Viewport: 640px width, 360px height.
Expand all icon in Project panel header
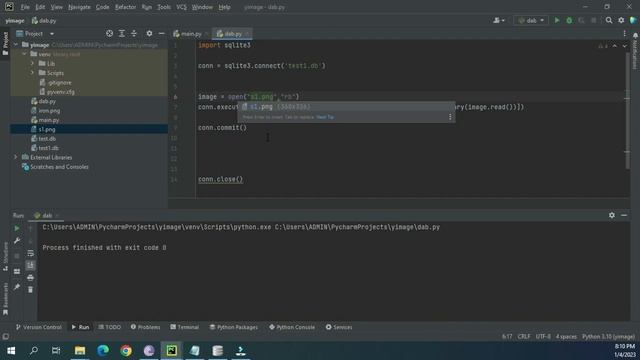point(122,33)
